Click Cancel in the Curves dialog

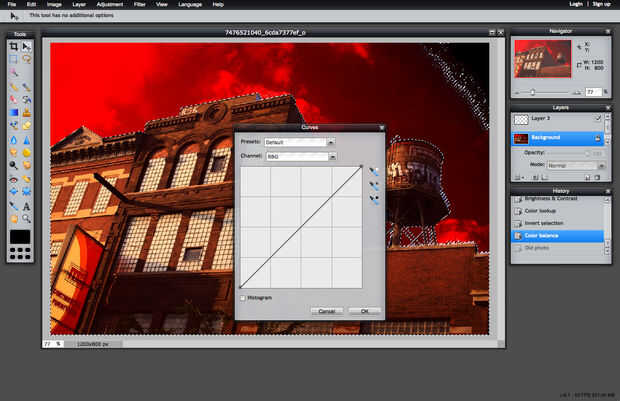[327, 311]
